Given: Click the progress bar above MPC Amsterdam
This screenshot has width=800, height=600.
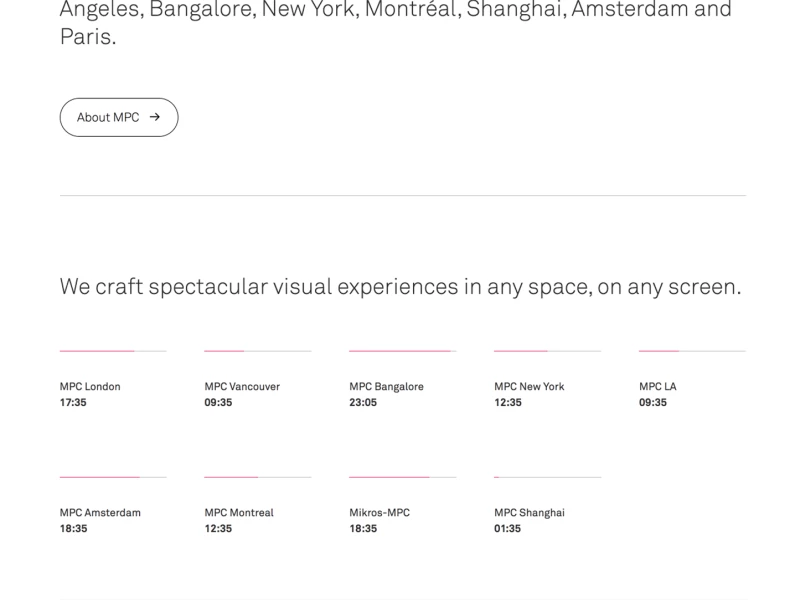Looking at the screenshot, I should [113, 477].
